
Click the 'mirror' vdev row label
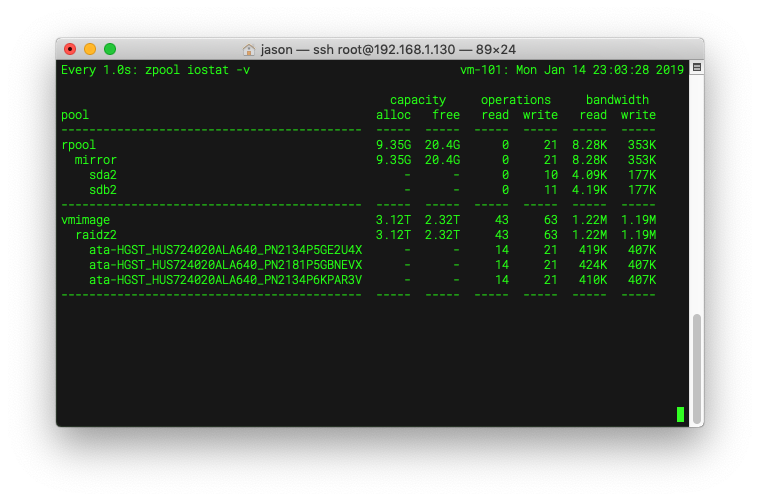point(95,160)
